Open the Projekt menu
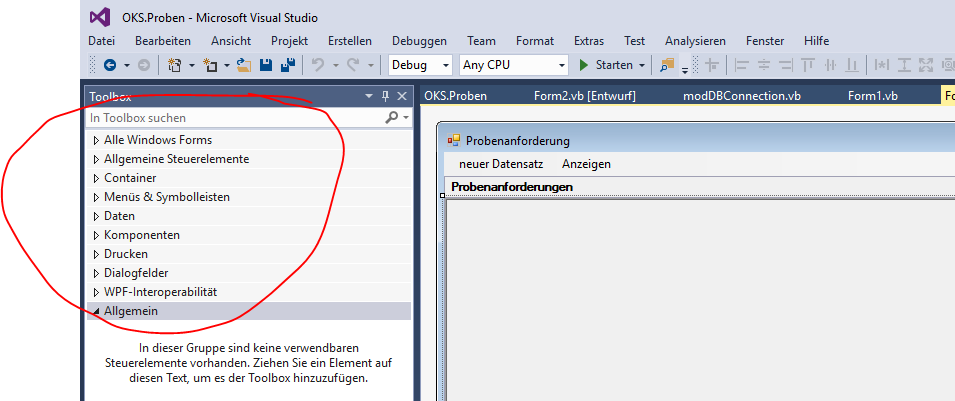Image resolution: width=955 pixels, height=401 pixels. click(289, 41)
